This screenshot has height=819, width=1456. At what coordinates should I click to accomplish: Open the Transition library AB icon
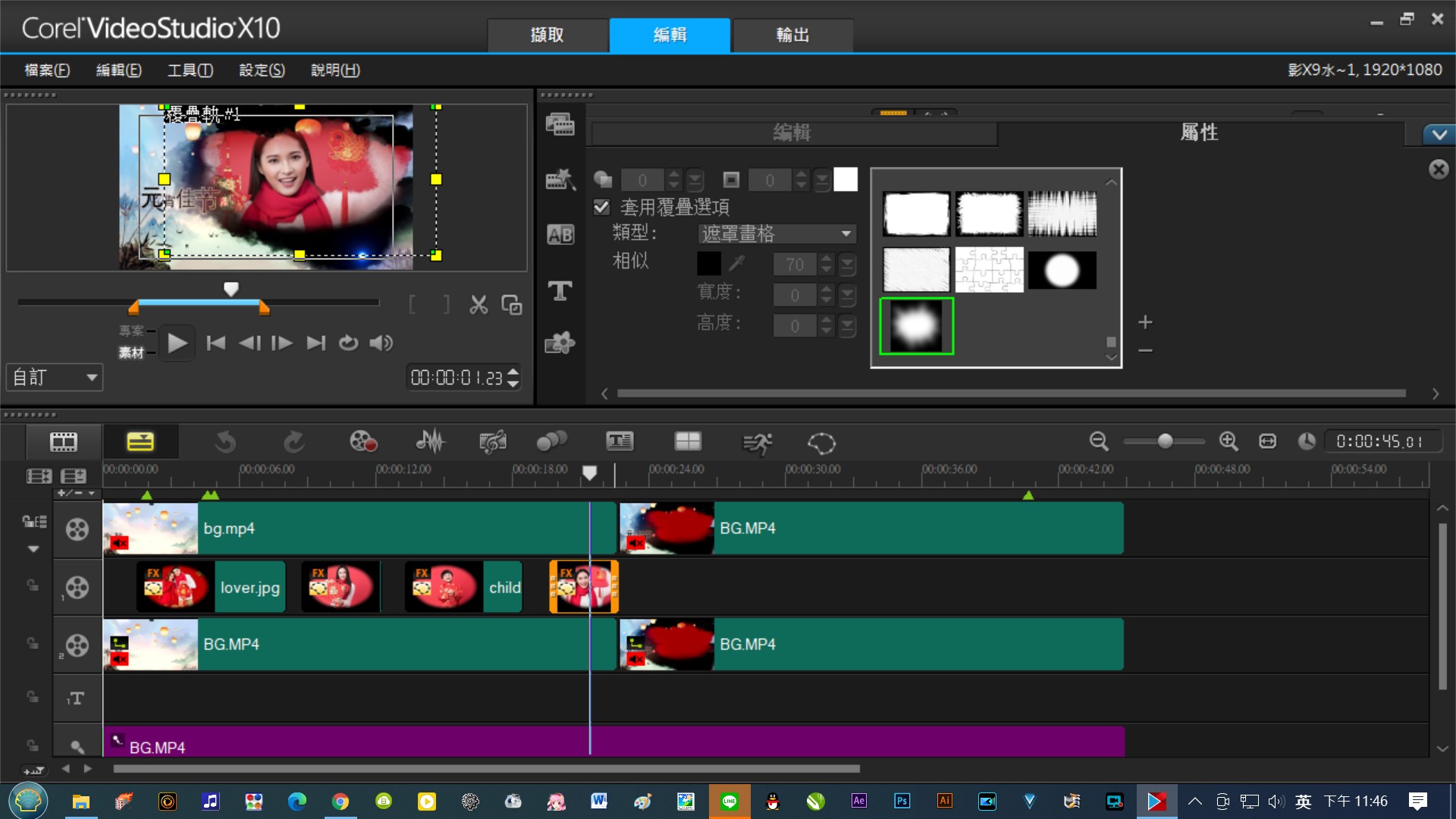click(560, 234)
